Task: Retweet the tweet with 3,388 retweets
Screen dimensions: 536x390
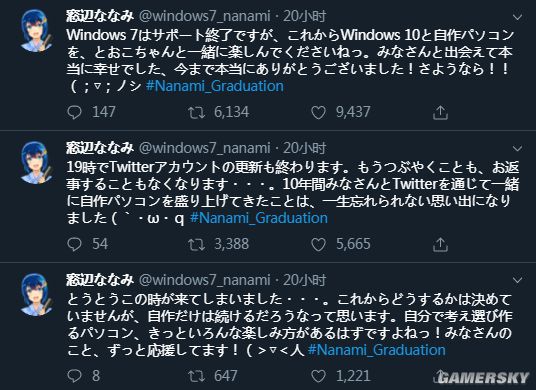Action: click(x=197, y=244)
